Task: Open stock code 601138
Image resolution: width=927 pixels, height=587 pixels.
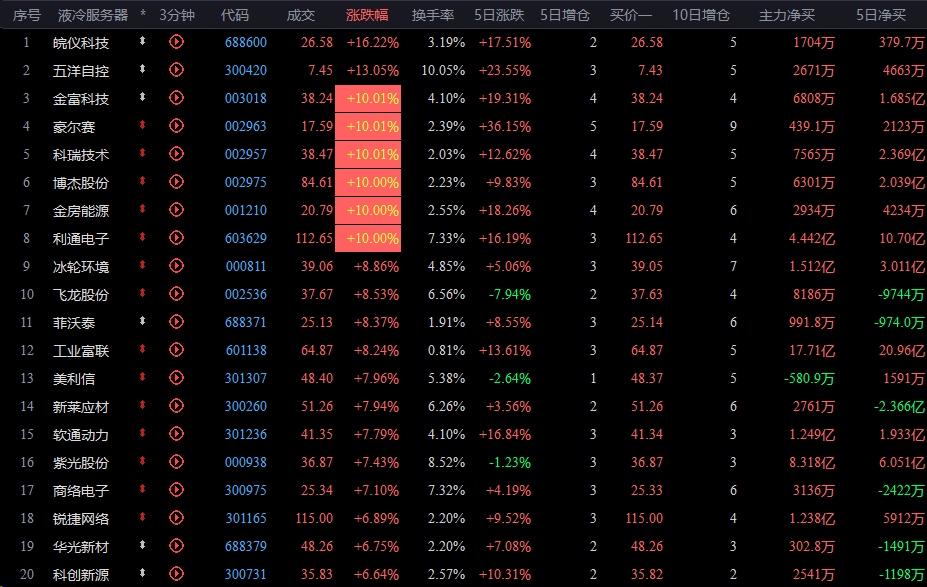Action: 246,351
